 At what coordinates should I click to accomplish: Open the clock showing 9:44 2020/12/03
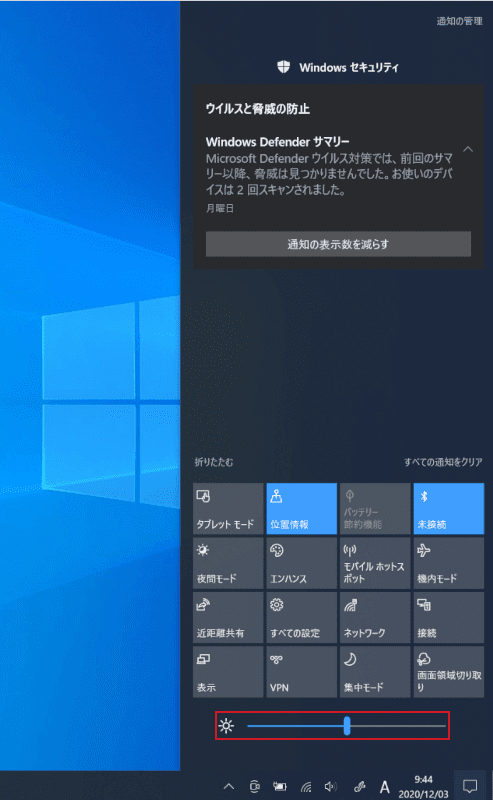(x=424, y=787)
